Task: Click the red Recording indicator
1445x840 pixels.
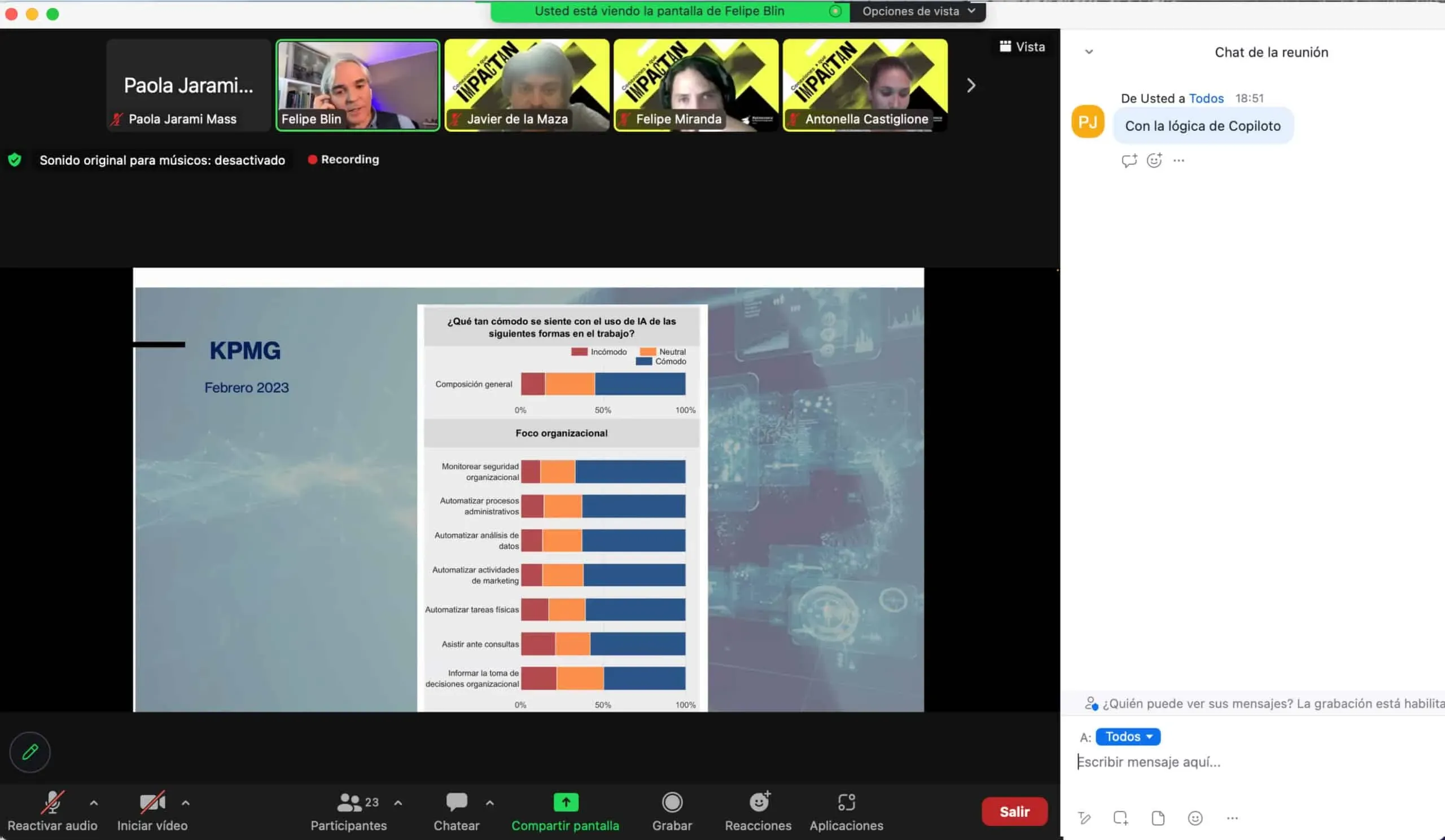Action: (344, 159)
